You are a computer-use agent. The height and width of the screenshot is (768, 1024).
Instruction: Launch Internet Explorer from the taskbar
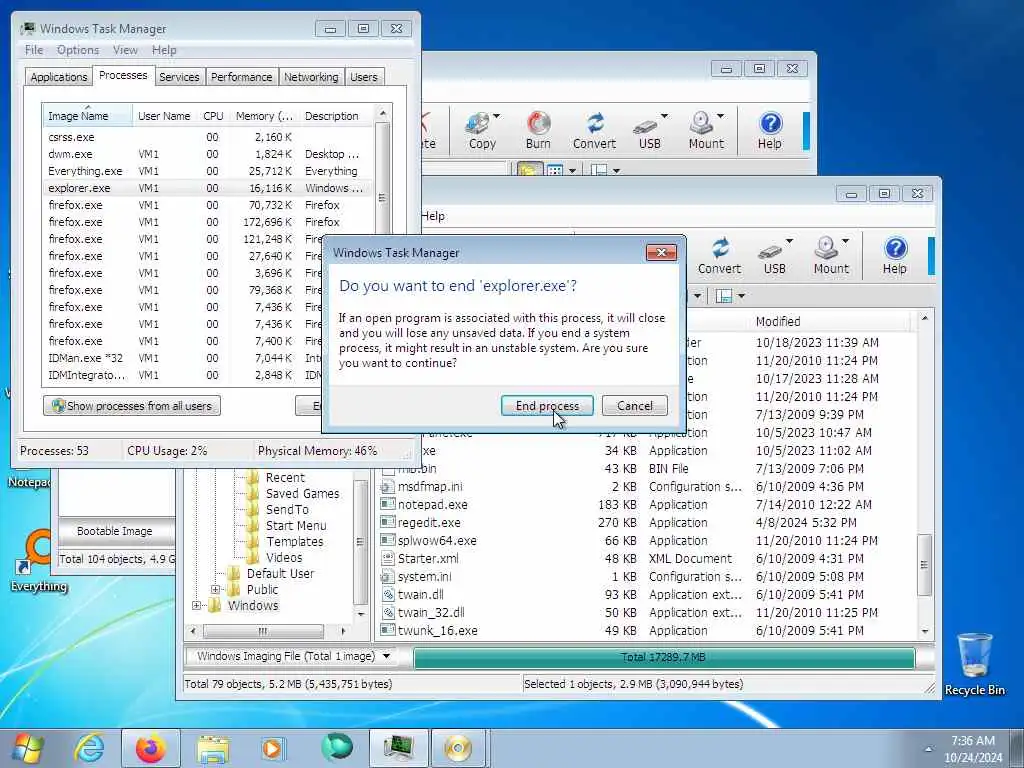[x=89, y=748]
